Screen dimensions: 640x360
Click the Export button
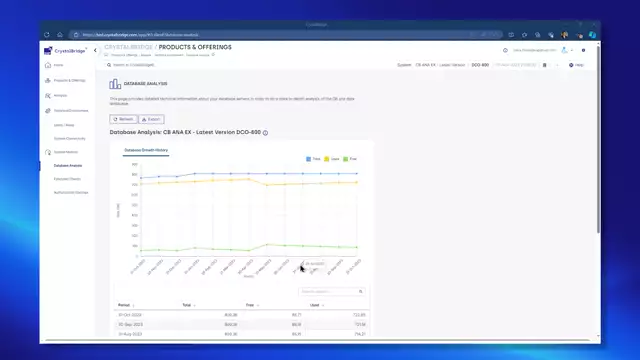tap(151, 119)
